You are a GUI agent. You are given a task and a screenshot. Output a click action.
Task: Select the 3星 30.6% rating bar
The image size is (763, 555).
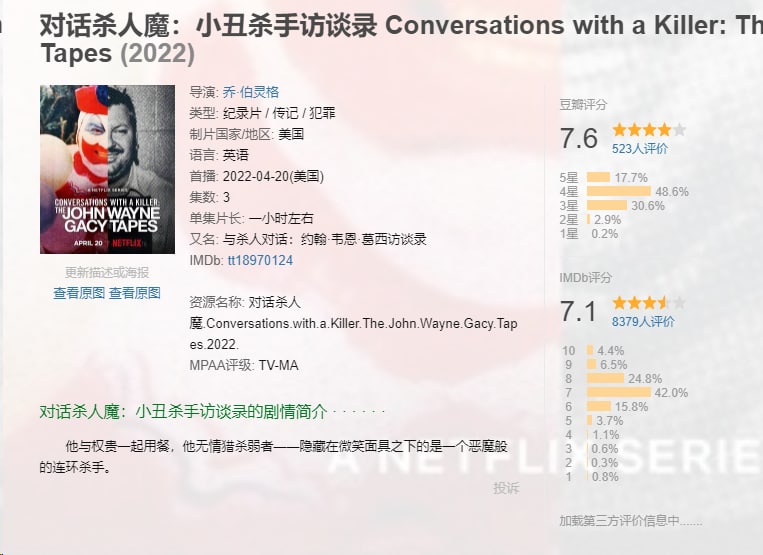click(x=607, y=205)
